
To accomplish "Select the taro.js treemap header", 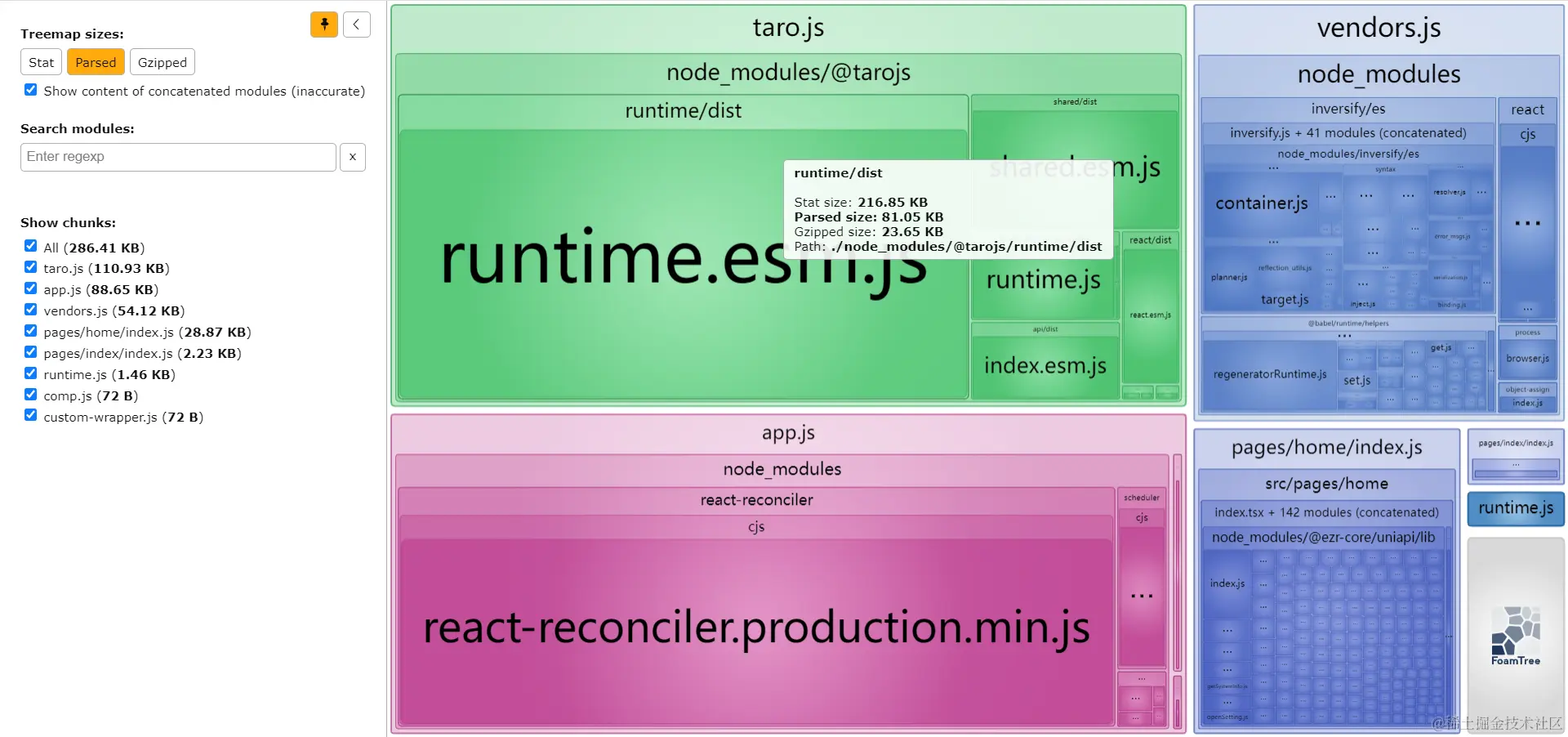I will coord(788,28).
